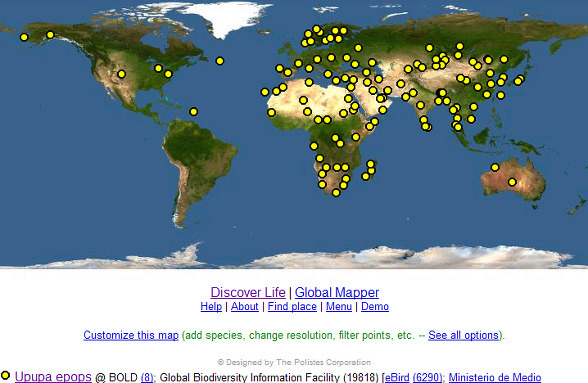The height and width of the screenshot is (383, 588).
Task: Click the yellow point in northern Australia
Action: pyautogui.click(x=495, y=167)
